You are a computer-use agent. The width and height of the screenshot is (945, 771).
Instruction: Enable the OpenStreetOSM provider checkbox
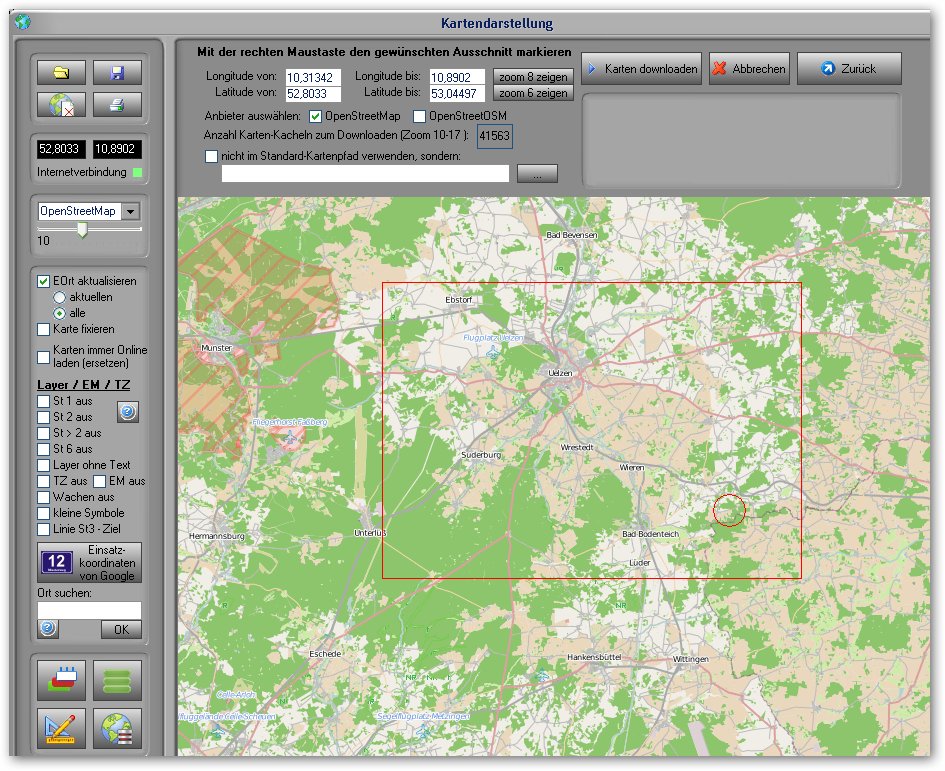[419, 116]
